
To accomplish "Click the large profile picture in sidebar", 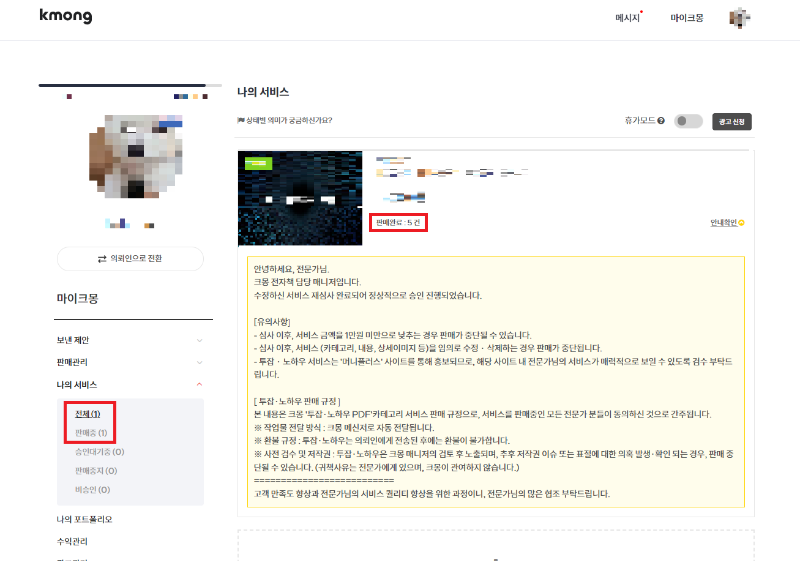I will click(136, 156).
